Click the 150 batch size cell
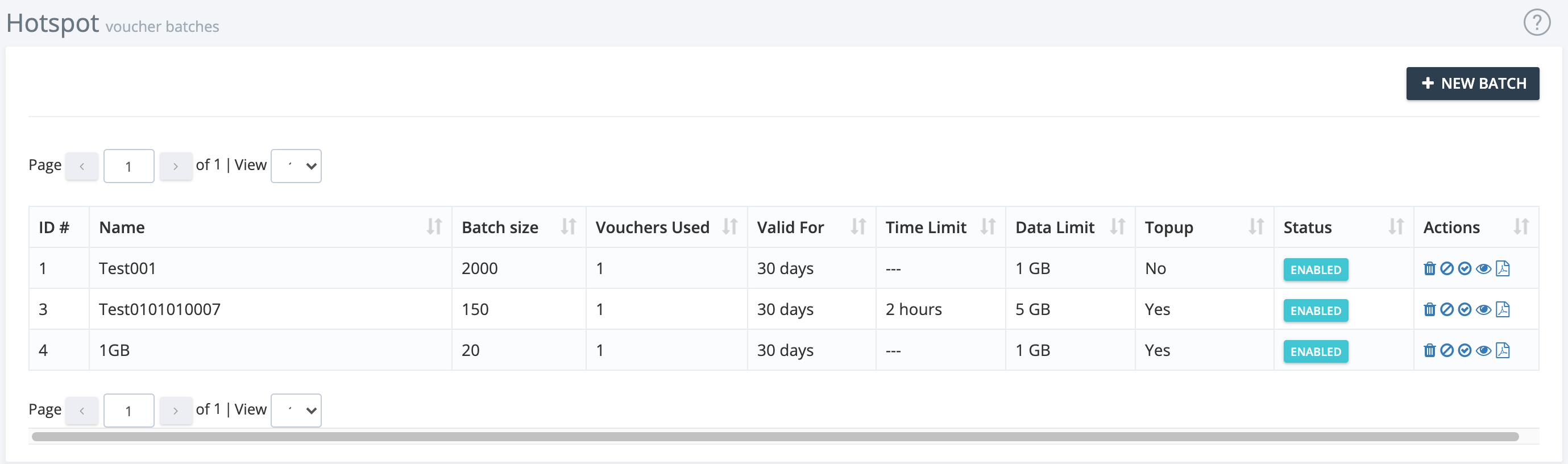Screen dimensions: 1568x464 (518, 309)
